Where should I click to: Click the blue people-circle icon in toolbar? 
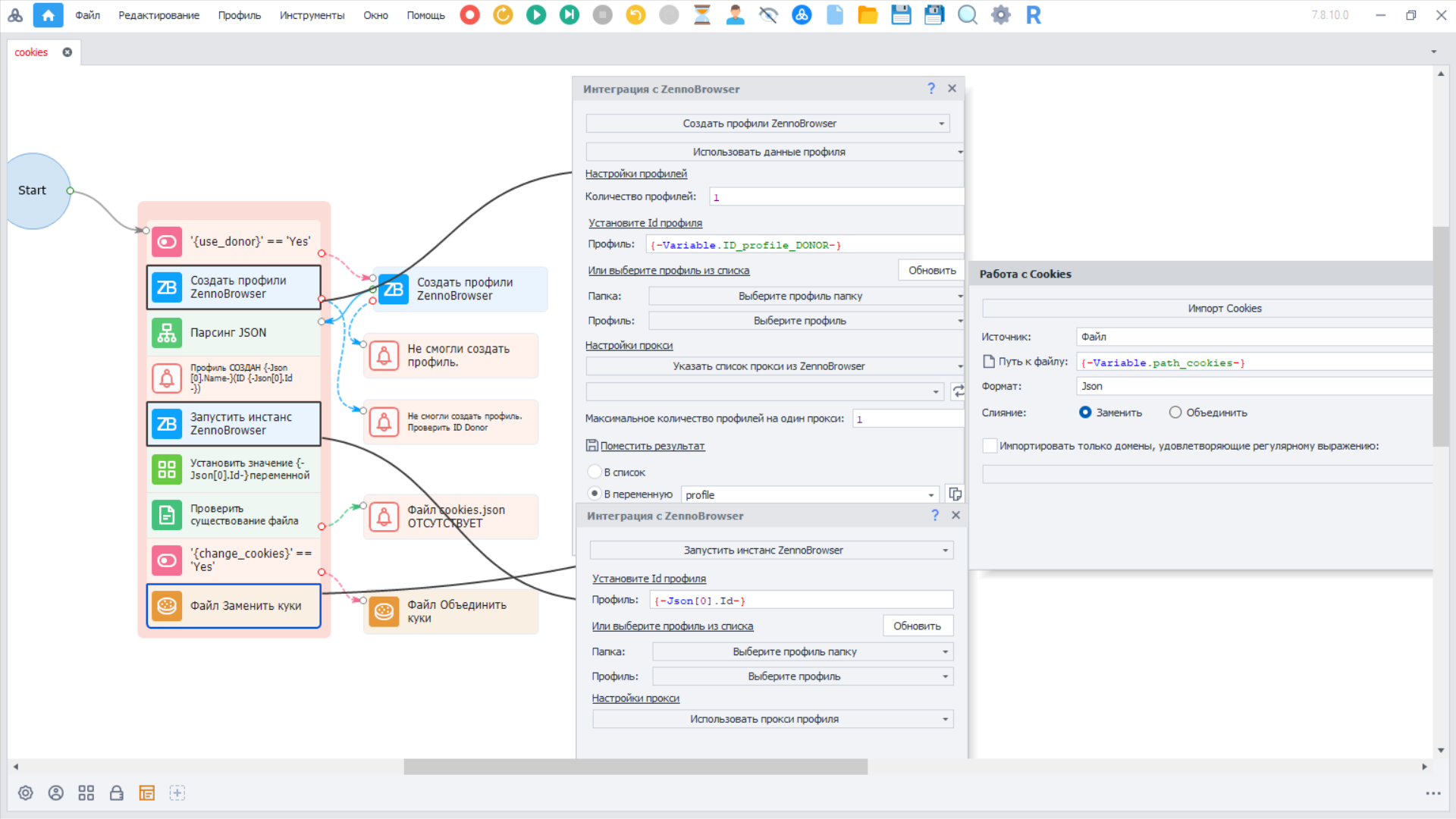(802, 15)
